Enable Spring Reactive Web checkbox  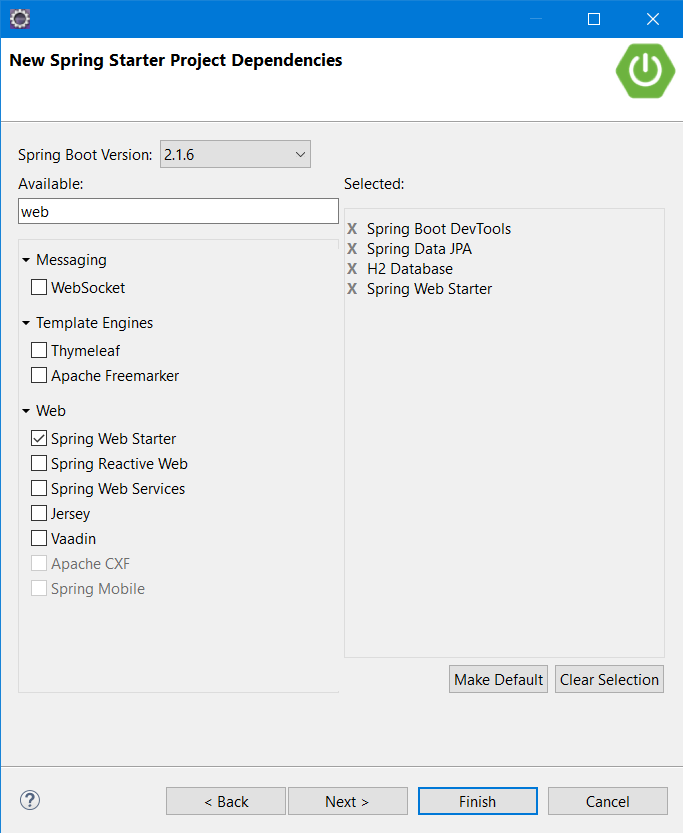coord(39,463)
